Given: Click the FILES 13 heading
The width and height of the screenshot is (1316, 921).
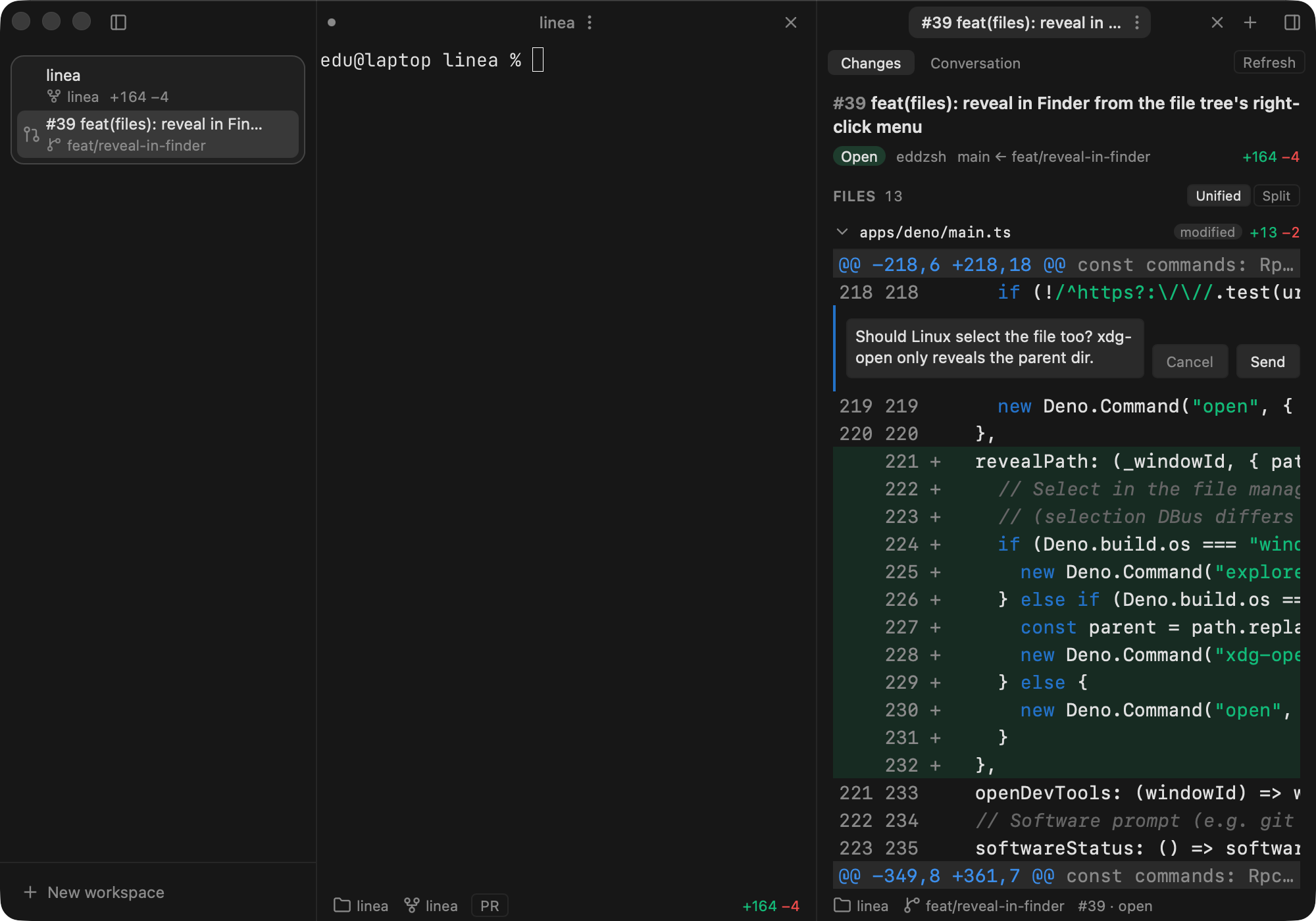Looking at the screenshot, I should 867,196.
